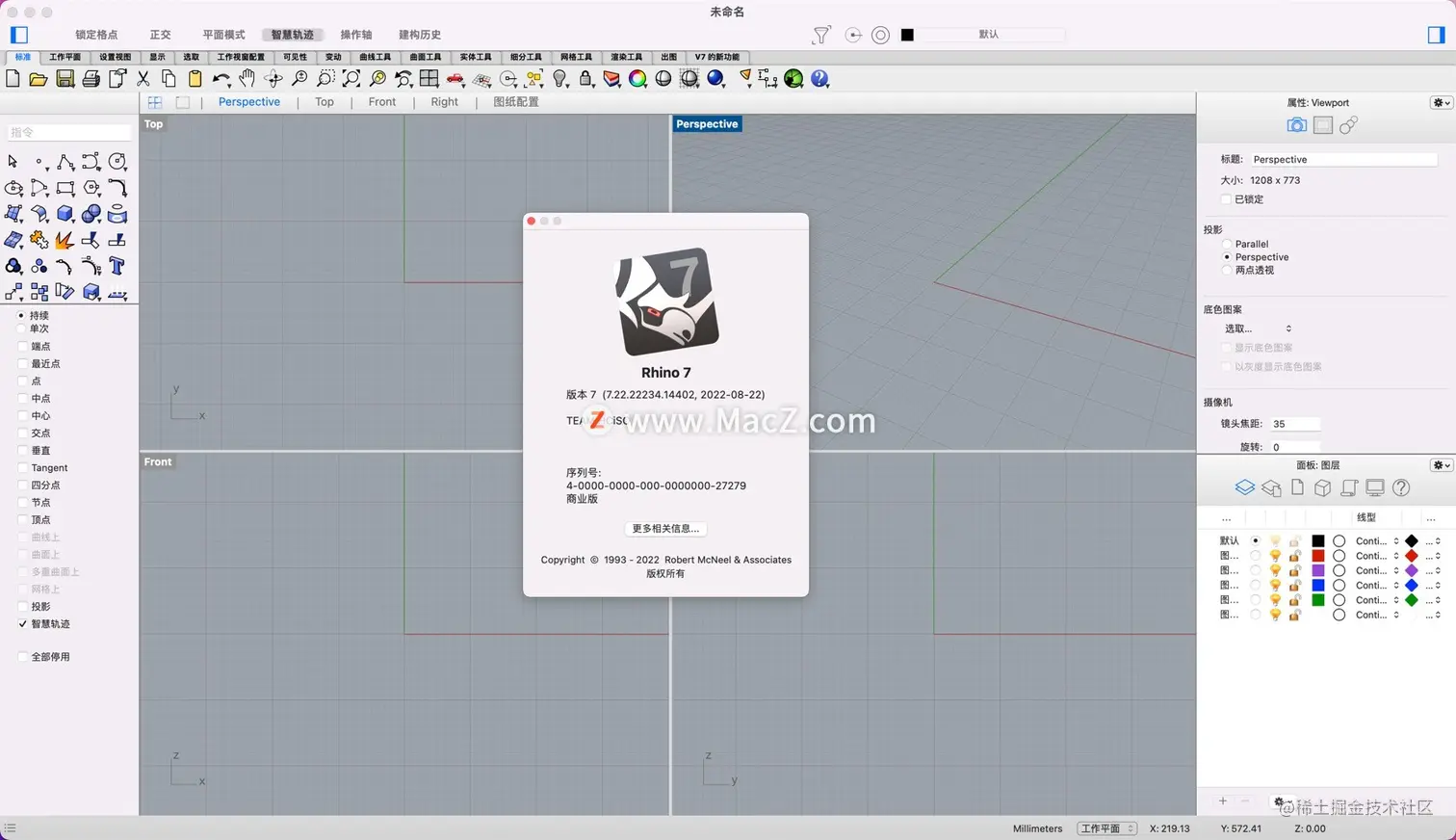Switch to the Top viewport tab
Viewport: 1456px width, 840px height.
[x=325, y=102]
